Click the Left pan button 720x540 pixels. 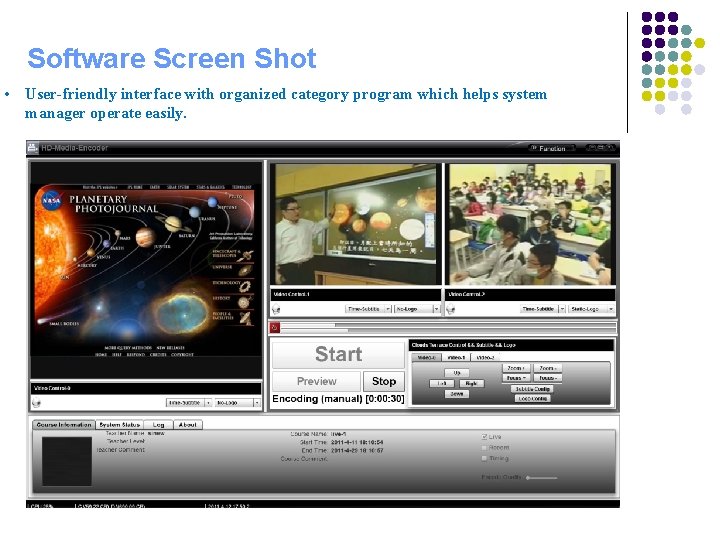[x=442, y=383]
